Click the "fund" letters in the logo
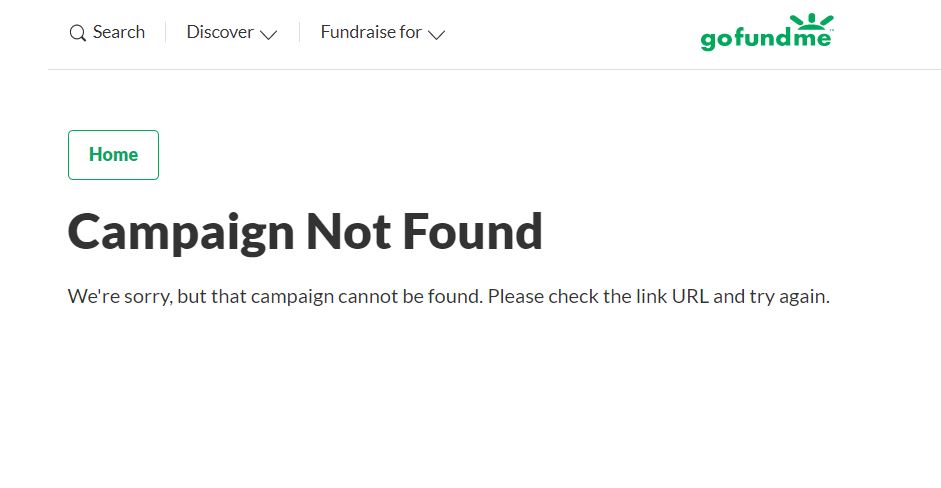The height and width of the screenshot is (488, 941). coord(761,38)
